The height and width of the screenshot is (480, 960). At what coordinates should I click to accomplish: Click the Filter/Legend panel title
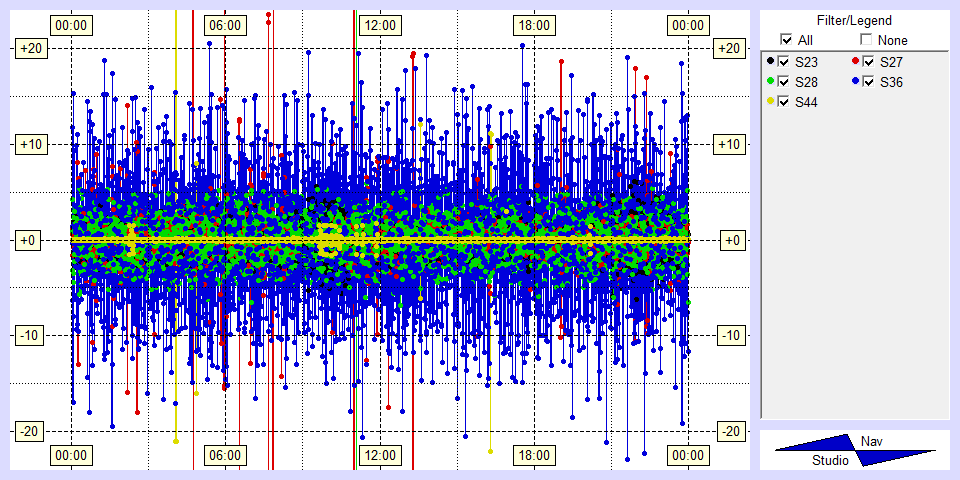click(853, 20)
